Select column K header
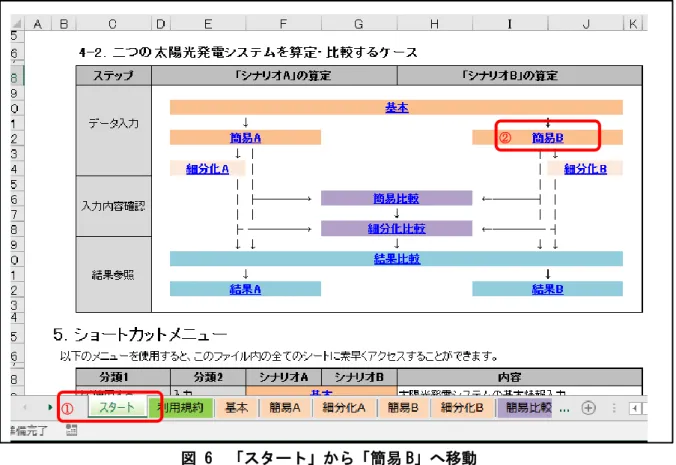Viewport: 676px width, 465px height. (x=633, y=24)
